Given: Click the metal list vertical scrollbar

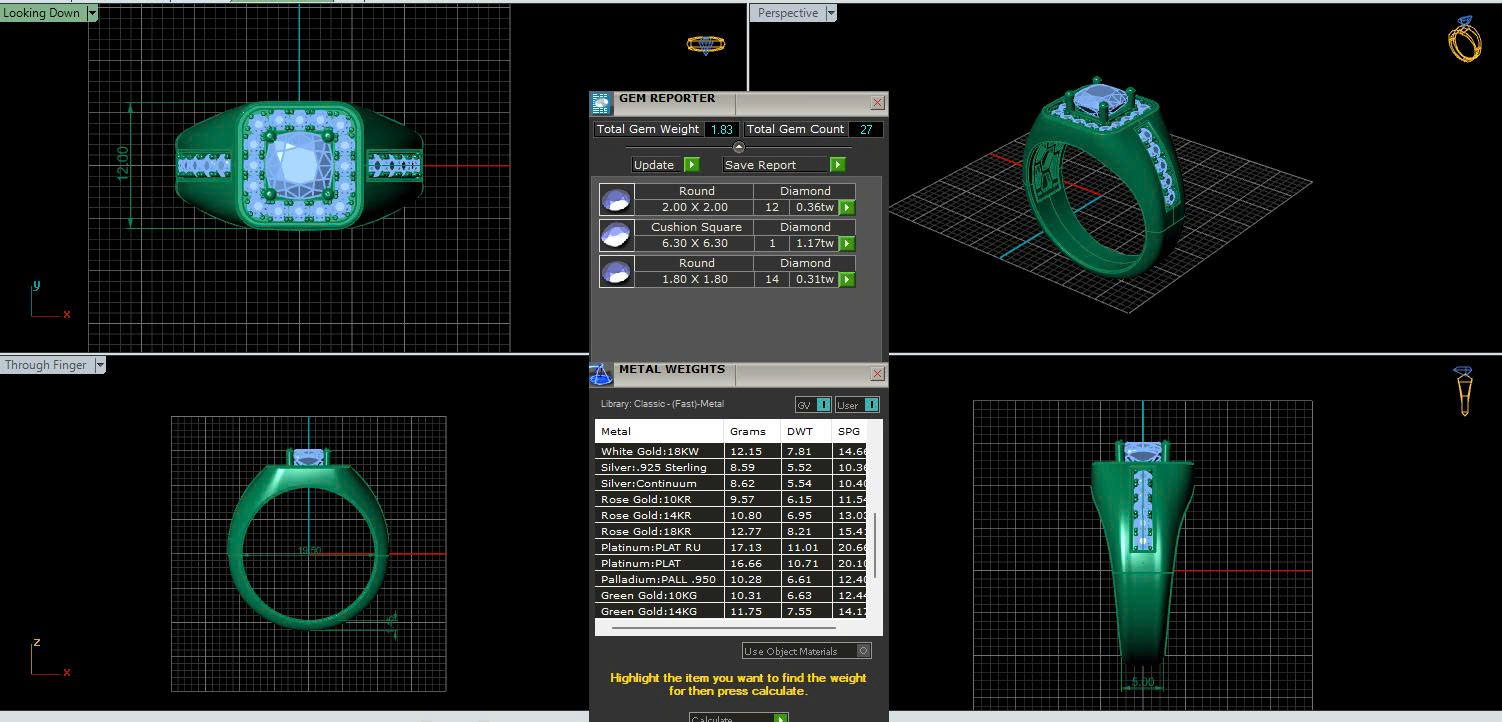Looking at the screenshot, I should coord(876,545).
